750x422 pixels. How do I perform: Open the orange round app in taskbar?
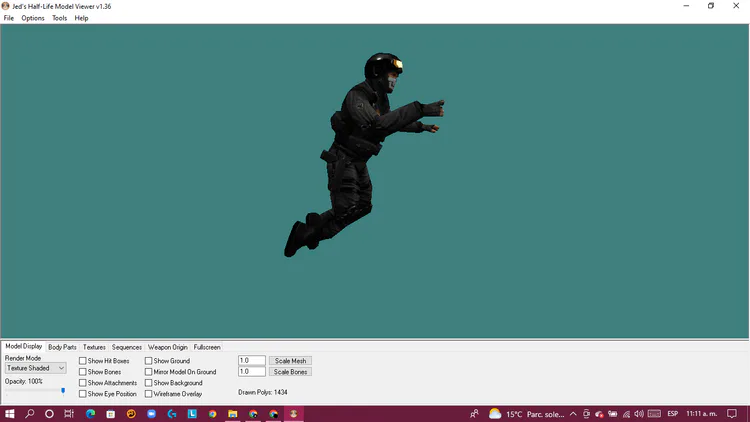(131, 414)
